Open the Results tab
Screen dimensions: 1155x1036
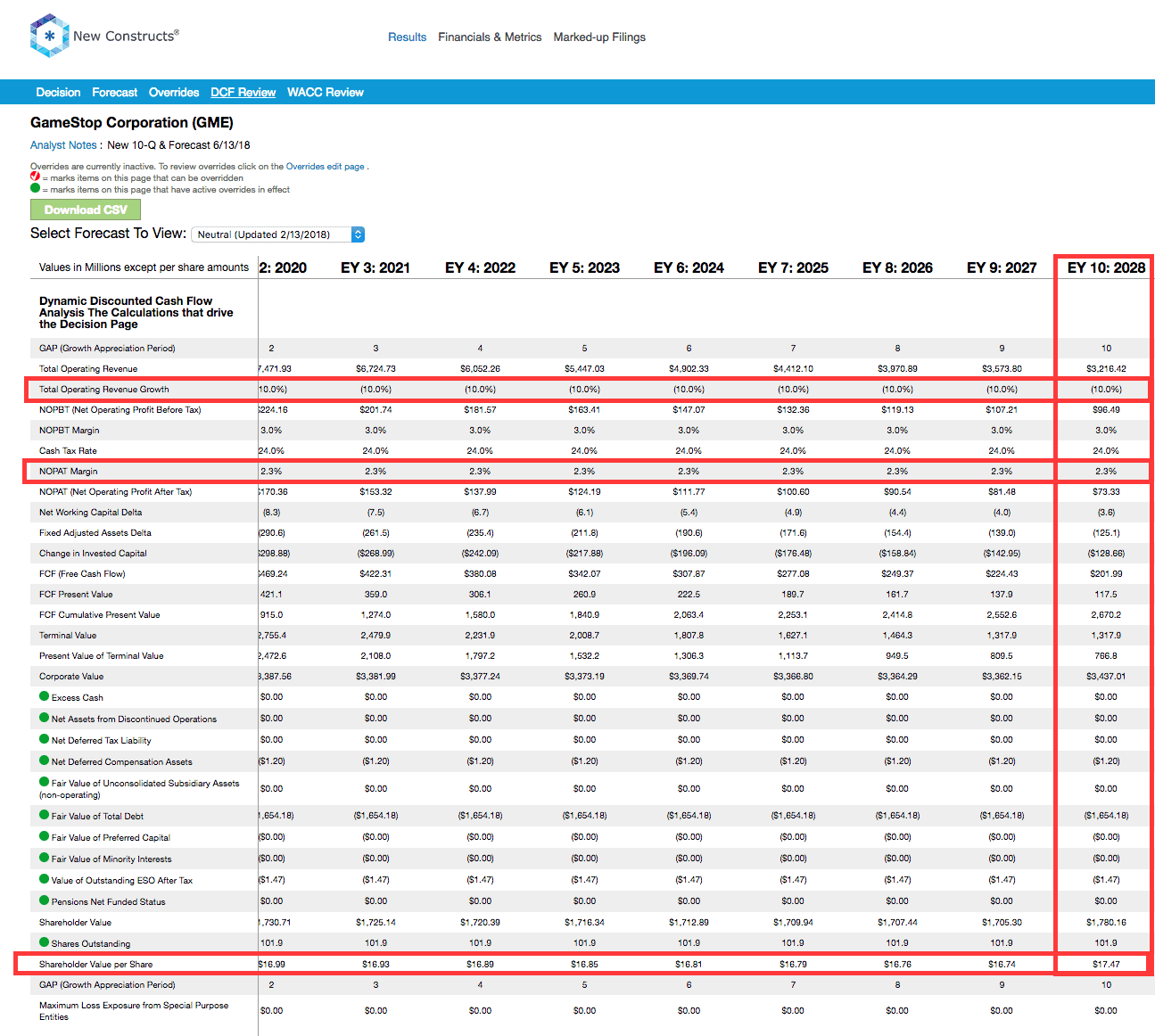click(407, 37)
